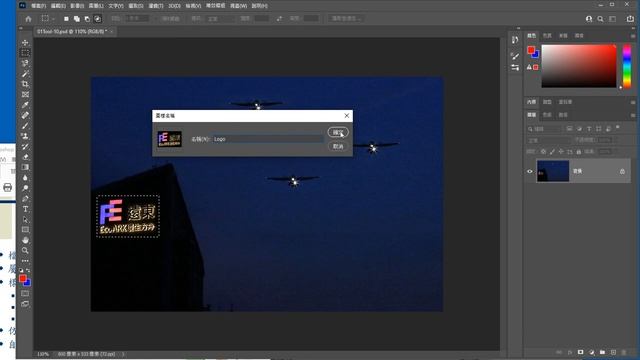Click the Add to Selection mode icon
Image resolution: width=640 pixels, height=360 pixels.
(x=77, y=19)
